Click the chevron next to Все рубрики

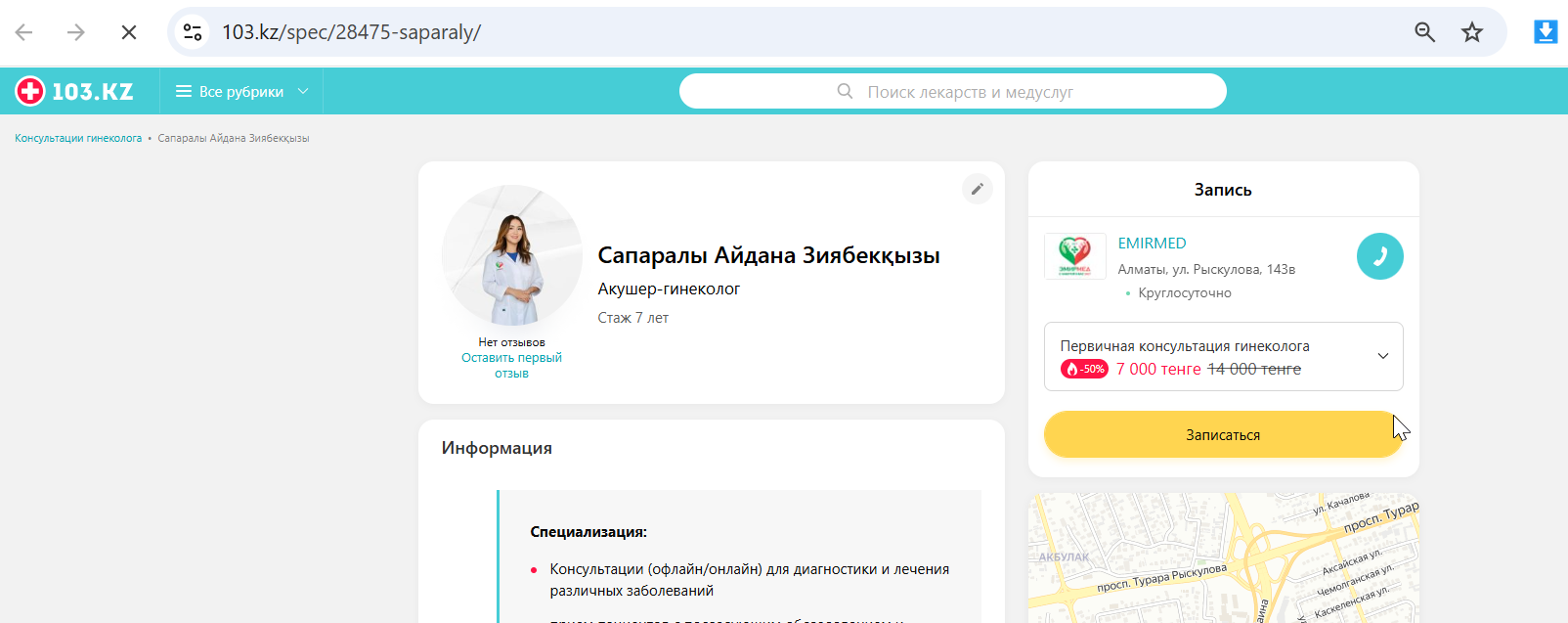coord(303,91)
